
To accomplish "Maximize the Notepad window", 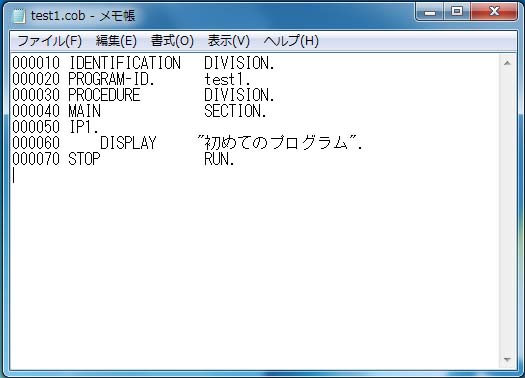I will point(457,12).
